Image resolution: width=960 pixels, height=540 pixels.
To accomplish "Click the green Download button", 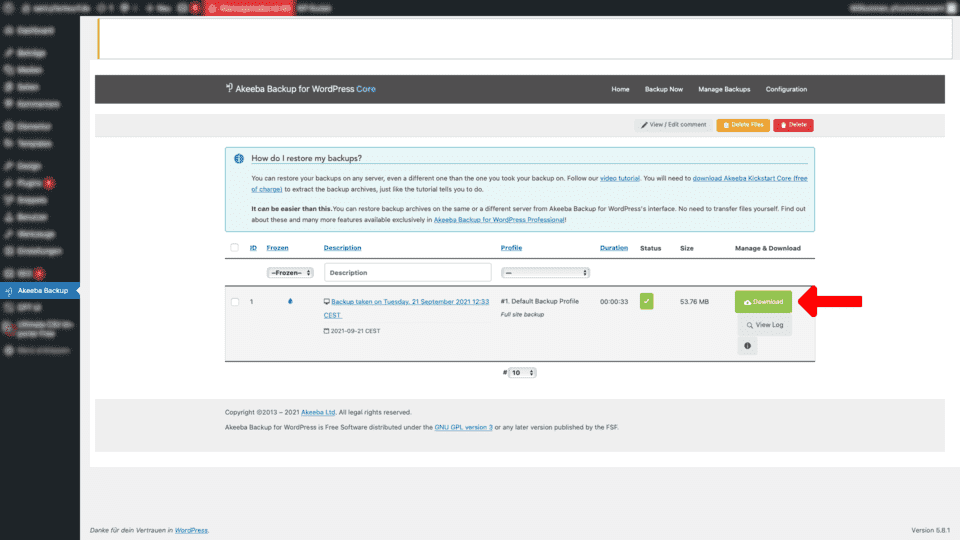I will click(763, 302).
